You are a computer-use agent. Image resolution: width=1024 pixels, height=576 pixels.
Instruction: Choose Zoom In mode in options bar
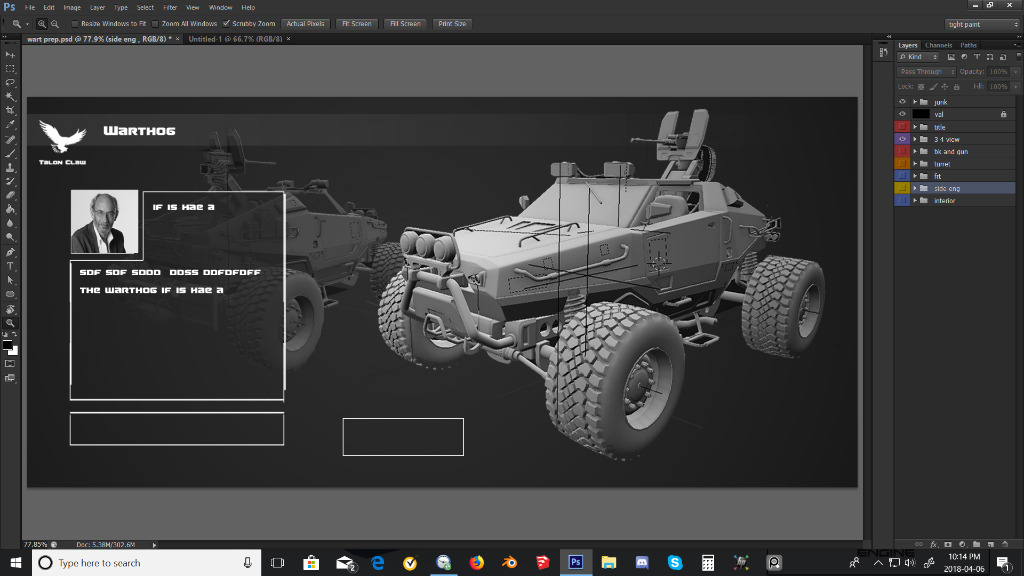(x=42, y=24)
